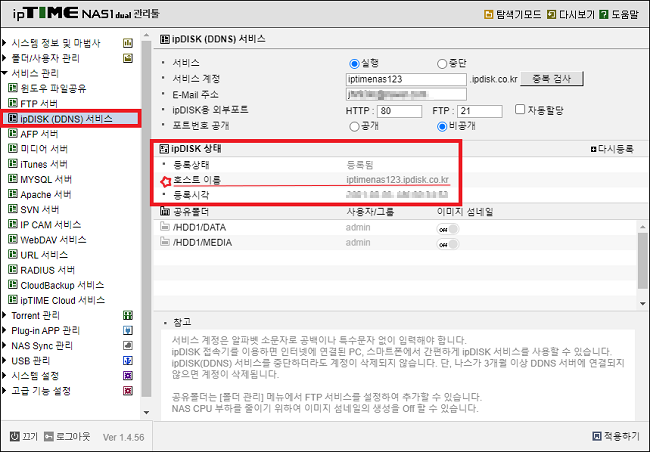Screen dimensions: 650x452
Task: Select 비공개 radio for port number
Action: [442, 126]
